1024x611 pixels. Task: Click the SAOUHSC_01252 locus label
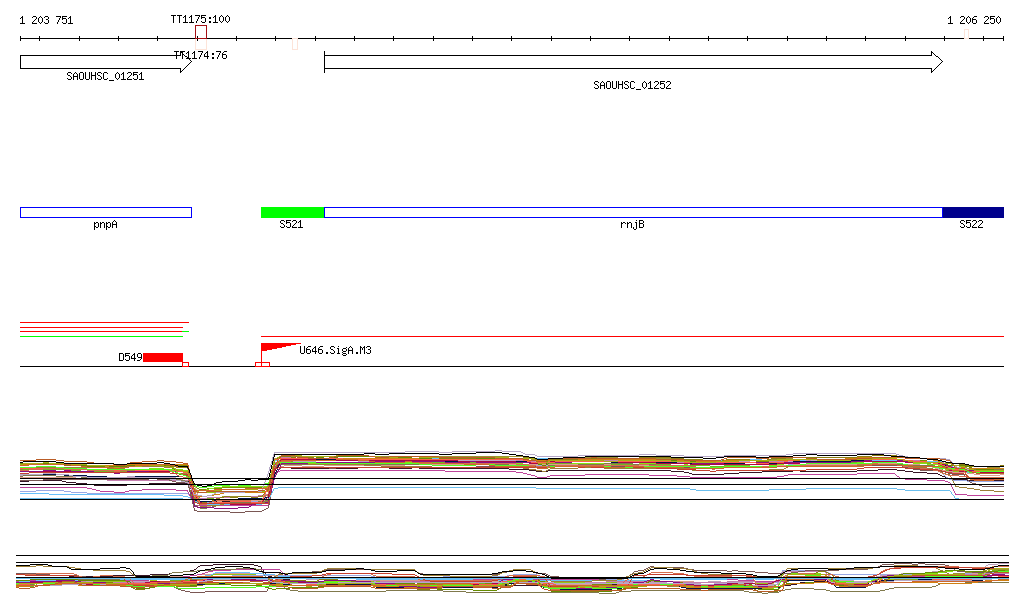[632, 86]
